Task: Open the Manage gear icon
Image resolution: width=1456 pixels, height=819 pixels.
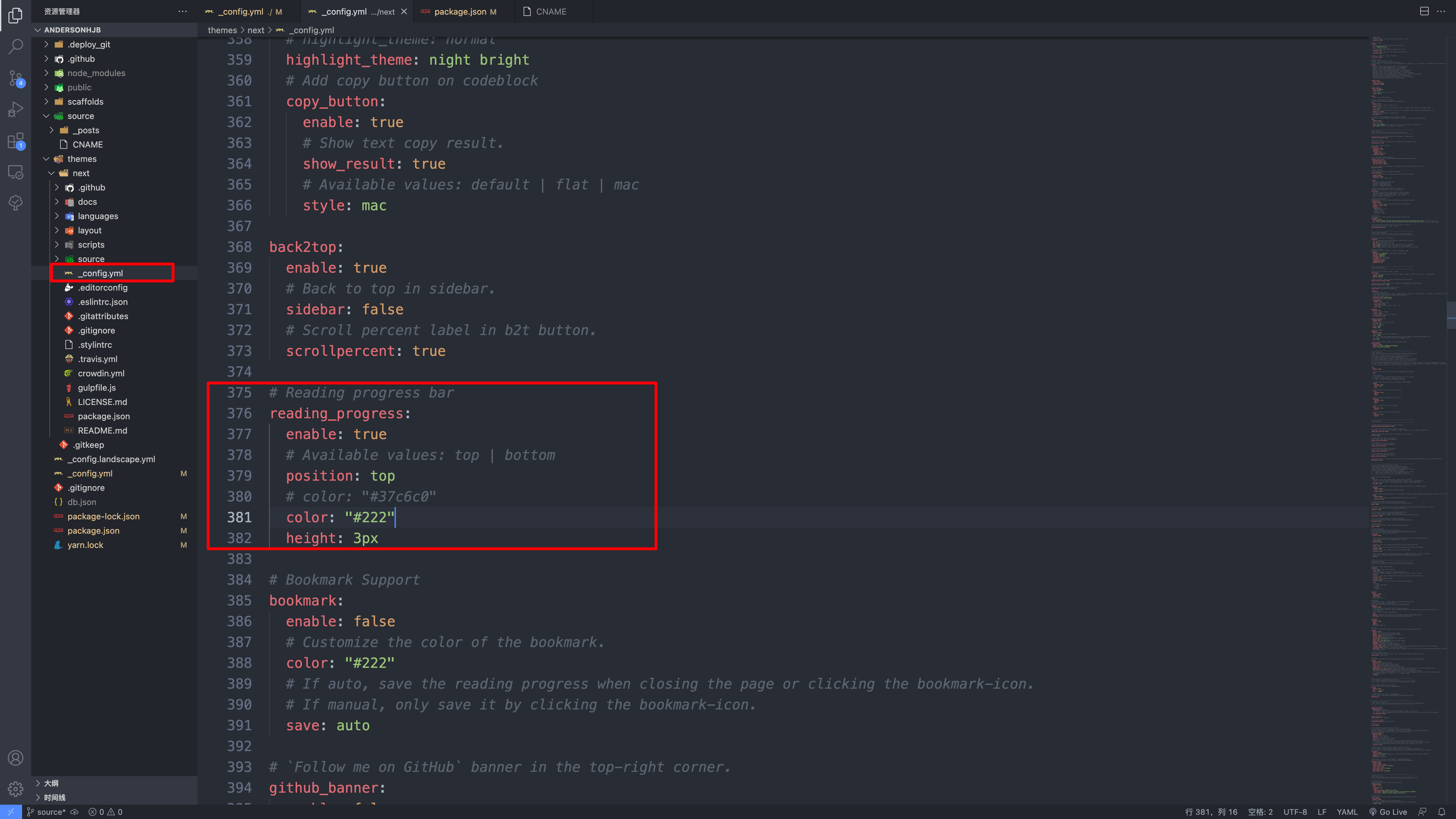Action: click(x=16, y=788)
